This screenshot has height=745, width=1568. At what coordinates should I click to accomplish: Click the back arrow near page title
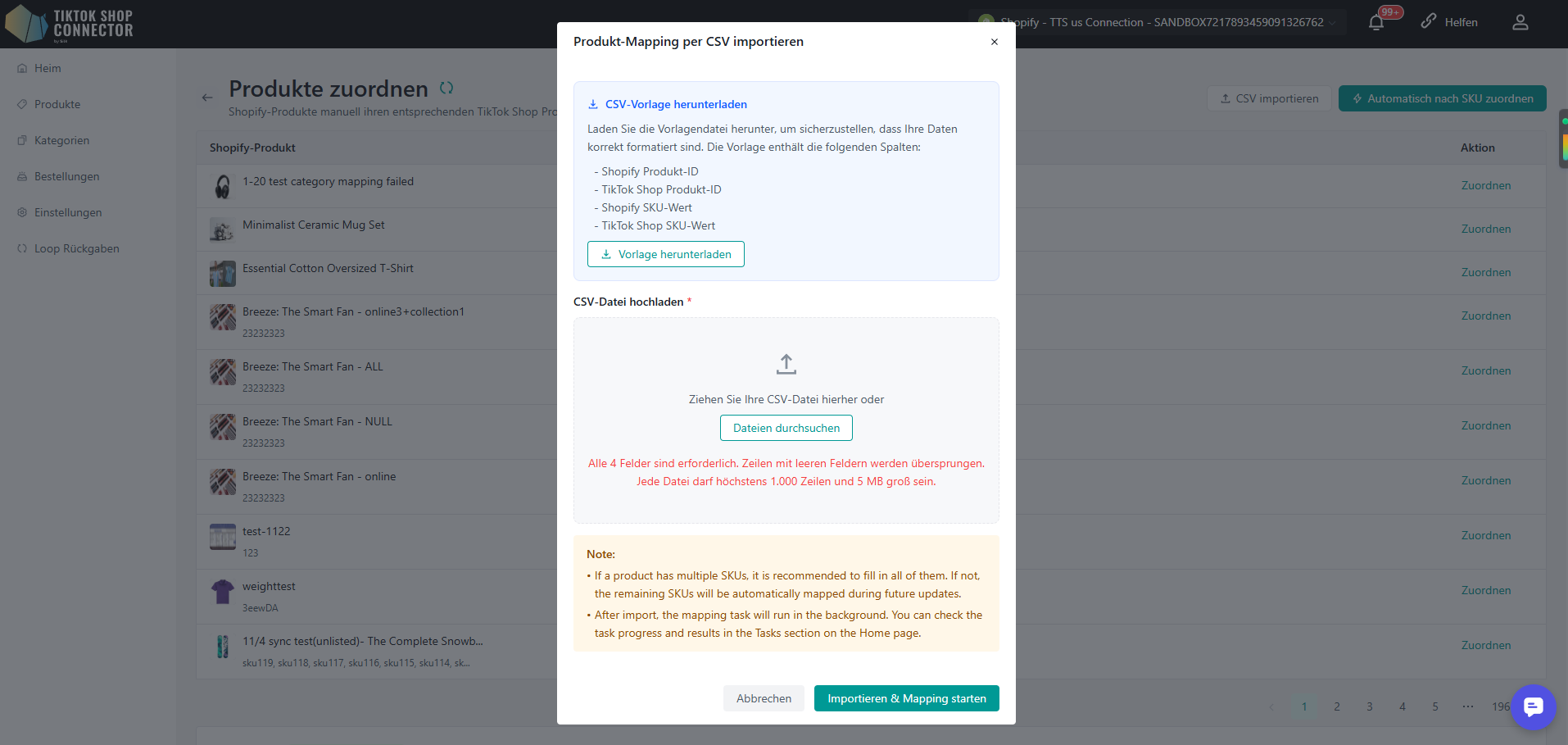pos(207,98)
